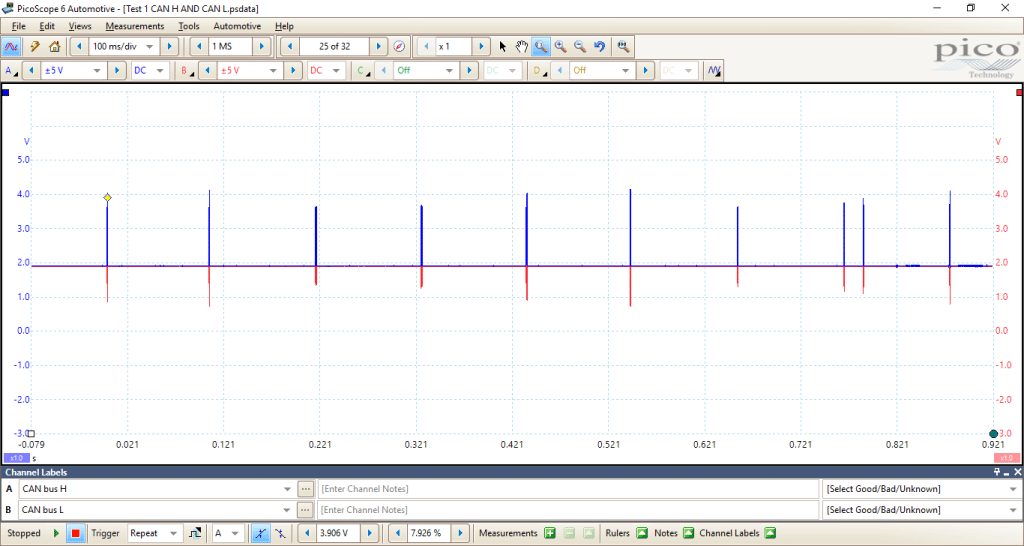Choose the Zoom Out magnifier tool

(580, 47)
